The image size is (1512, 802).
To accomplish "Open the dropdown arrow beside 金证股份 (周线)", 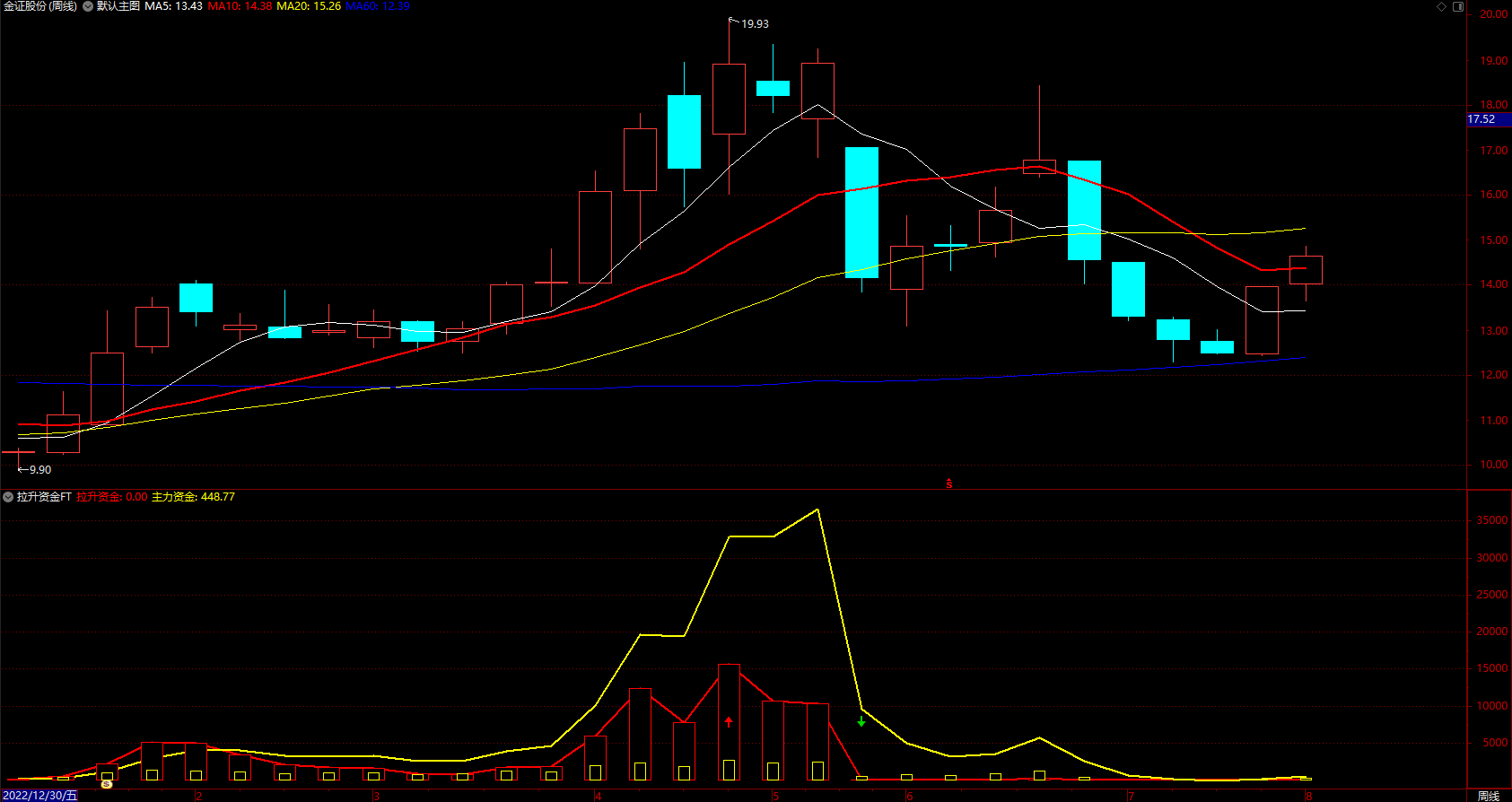I will pos(88,6).
